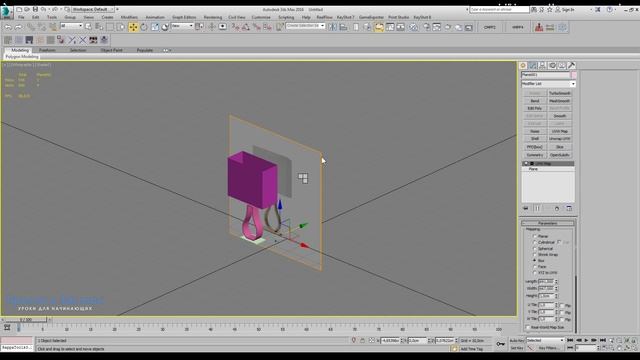The image size is (640, 360).
Task: Select Shrink Wrap mapping radio button
Action: [535, 254]
